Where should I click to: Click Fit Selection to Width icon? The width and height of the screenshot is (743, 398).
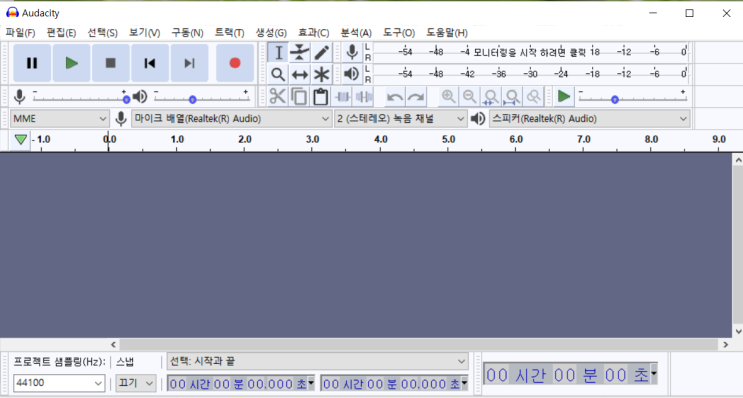click(x=491, y=97)
